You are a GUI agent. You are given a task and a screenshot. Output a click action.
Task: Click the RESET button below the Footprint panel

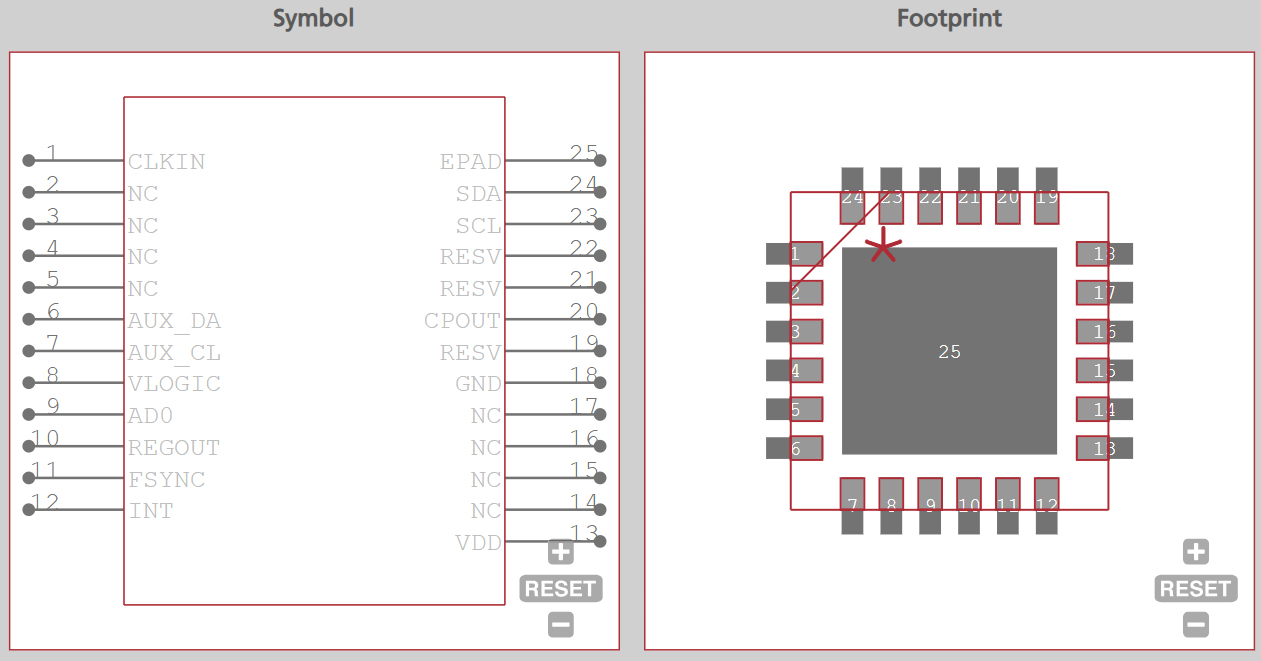[x=1196, y=588]
